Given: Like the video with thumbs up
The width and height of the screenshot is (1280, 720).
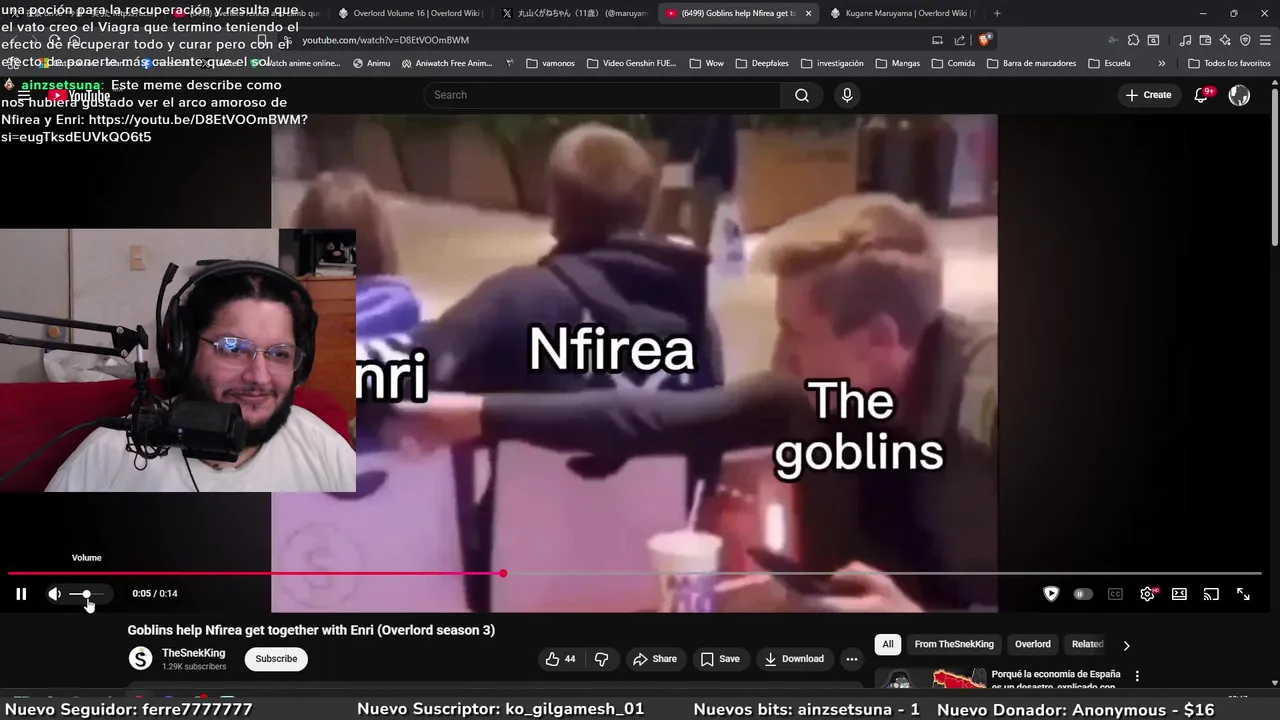Looking at the screenshot, I should [559, 659].
